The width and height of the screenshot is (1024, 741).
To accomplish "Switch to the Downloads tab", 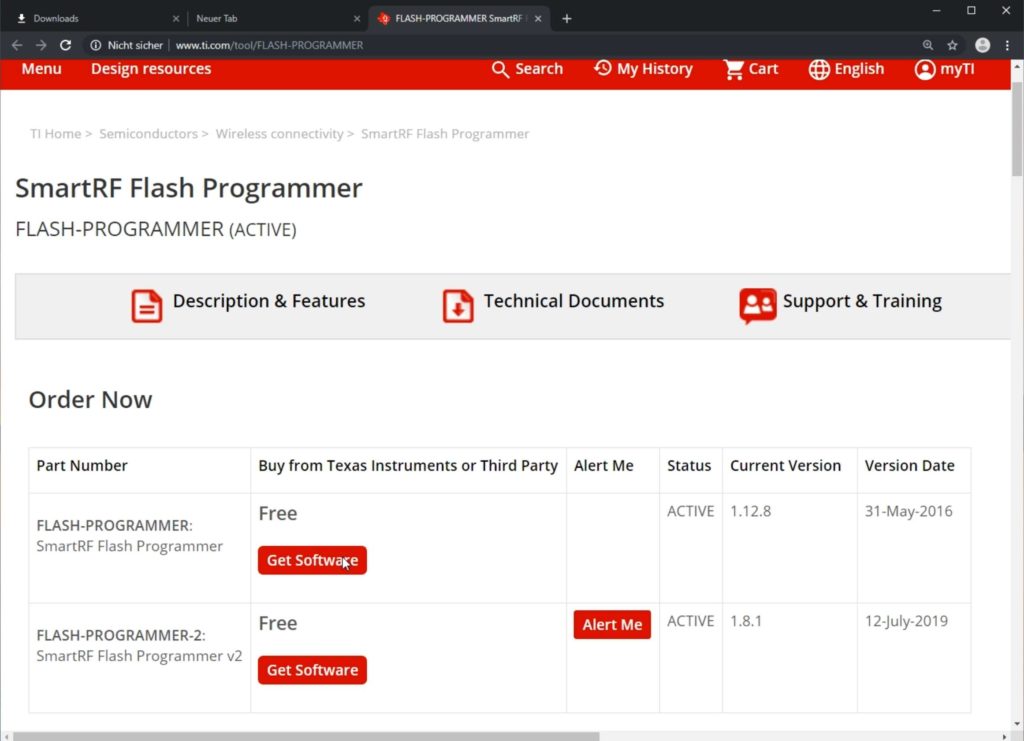I will tap(97, 18).
